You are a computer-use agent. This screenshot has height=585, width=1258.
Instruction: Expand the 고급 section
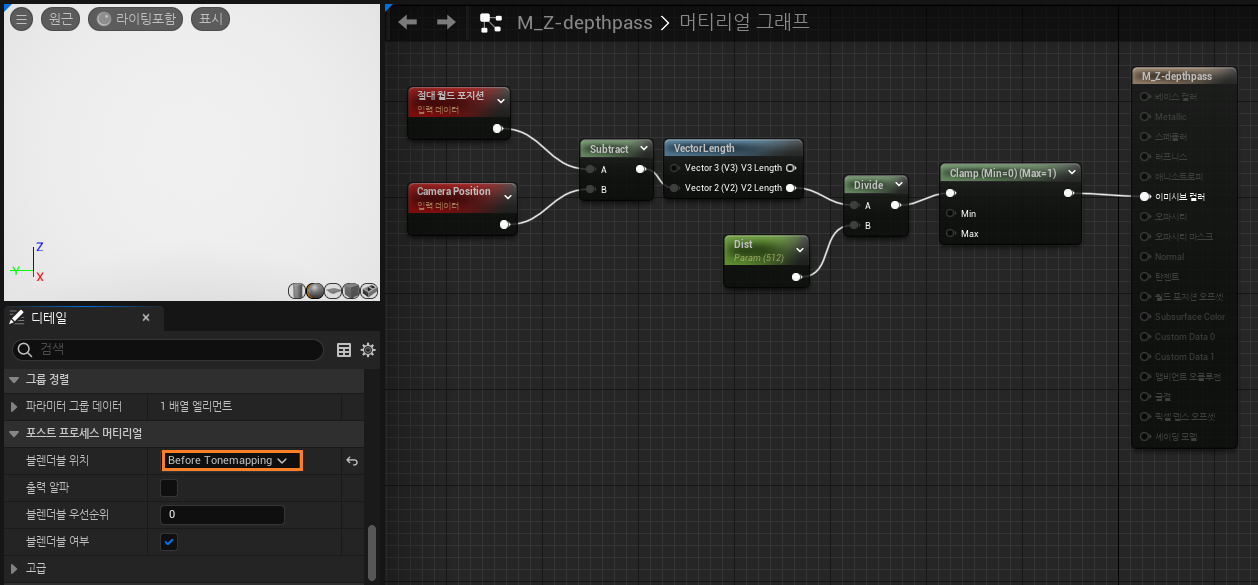(x=14, y=569)
